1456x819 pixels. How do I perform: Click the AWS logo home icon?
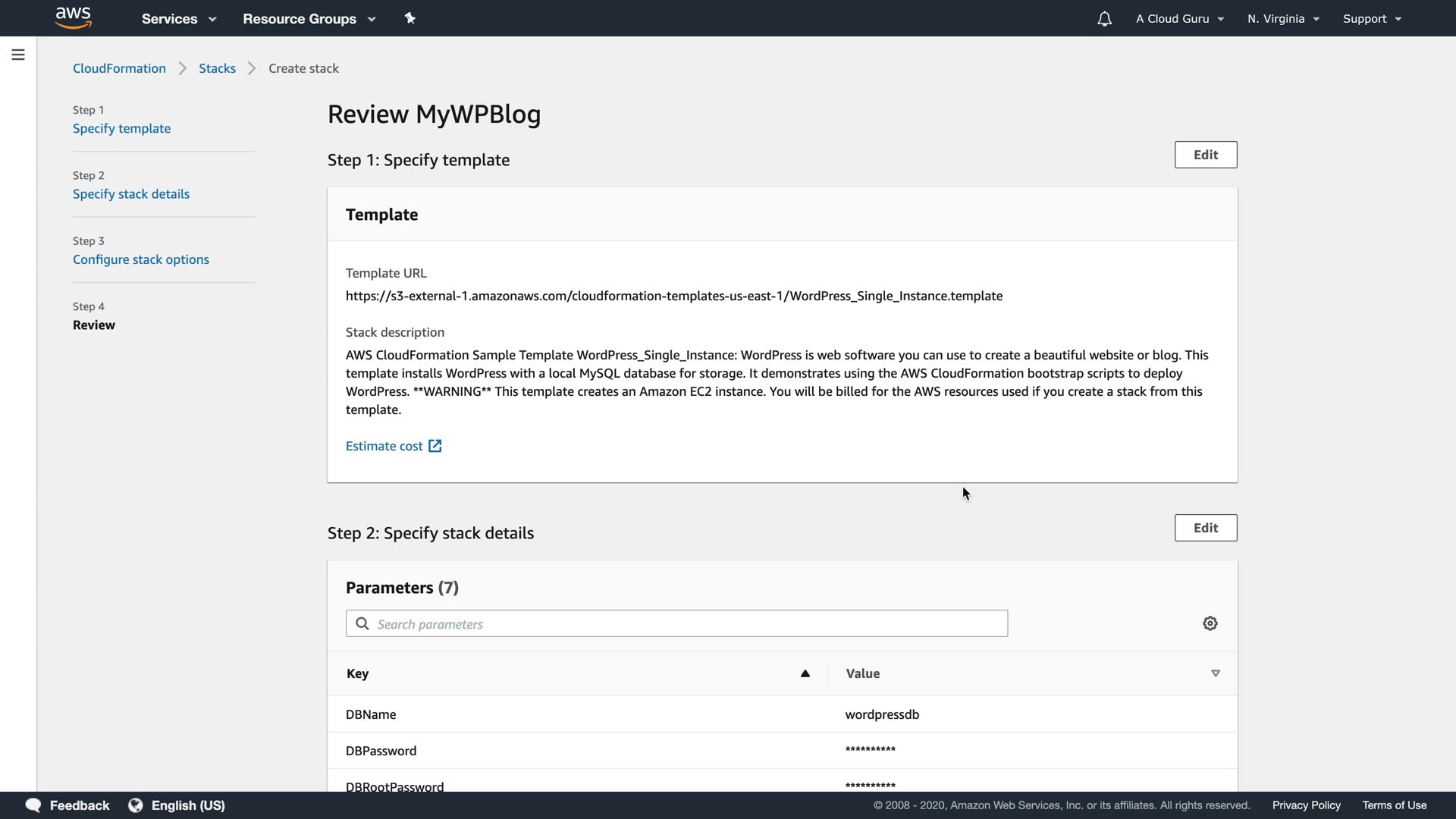coord(74,18)
